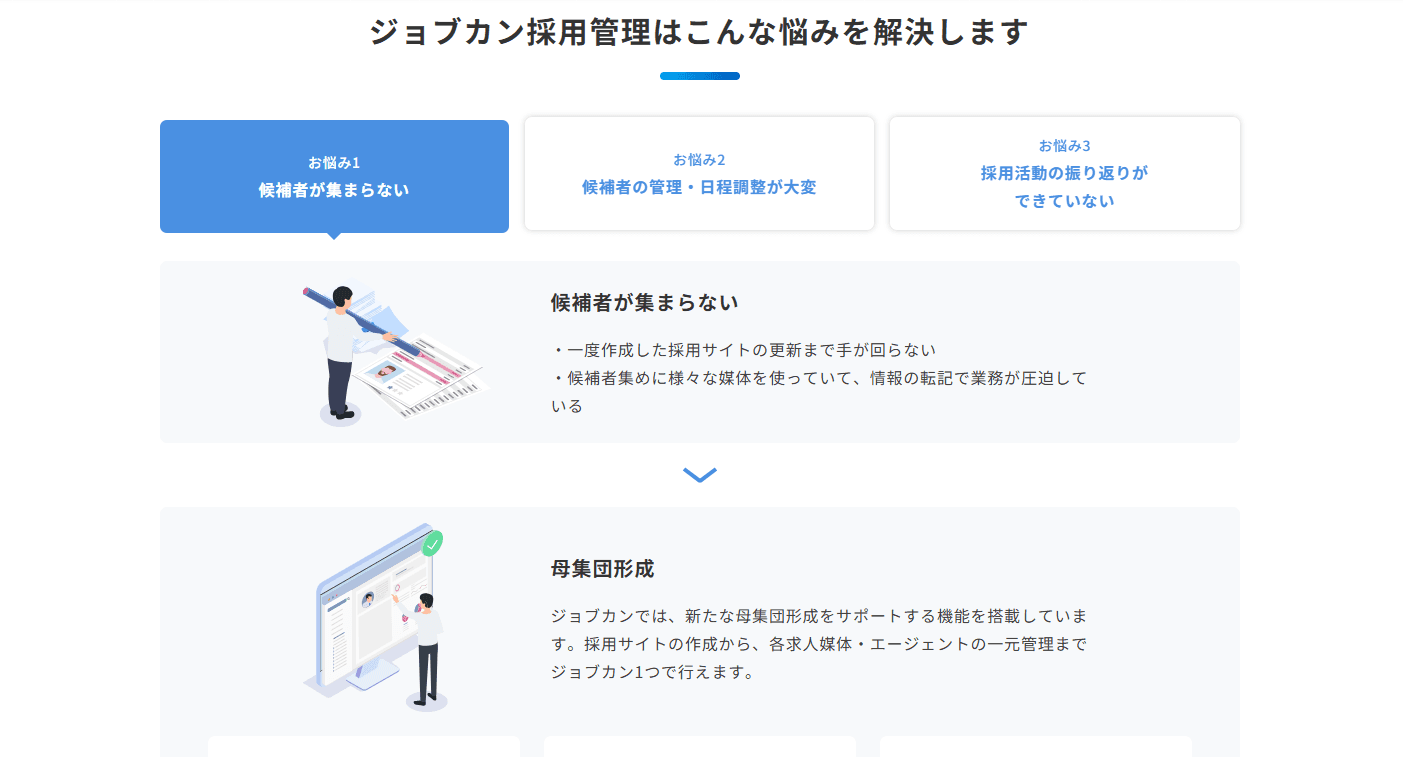Click the green checkmark badge on monitor
Screen dimensions: 1403x757
click(432, 544)
